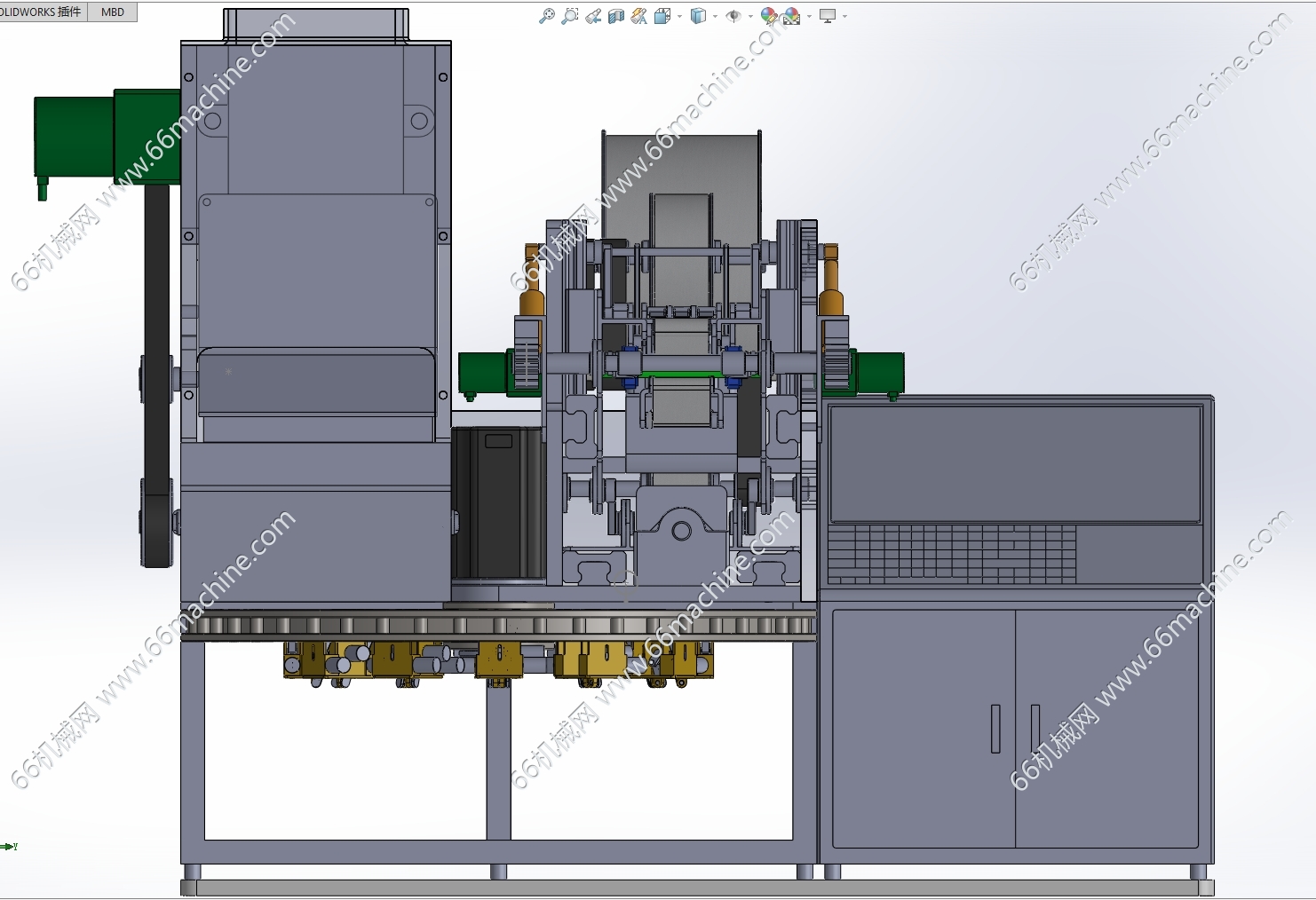Click the Edit Appearance icon
1316x900 pixels.
769,16
